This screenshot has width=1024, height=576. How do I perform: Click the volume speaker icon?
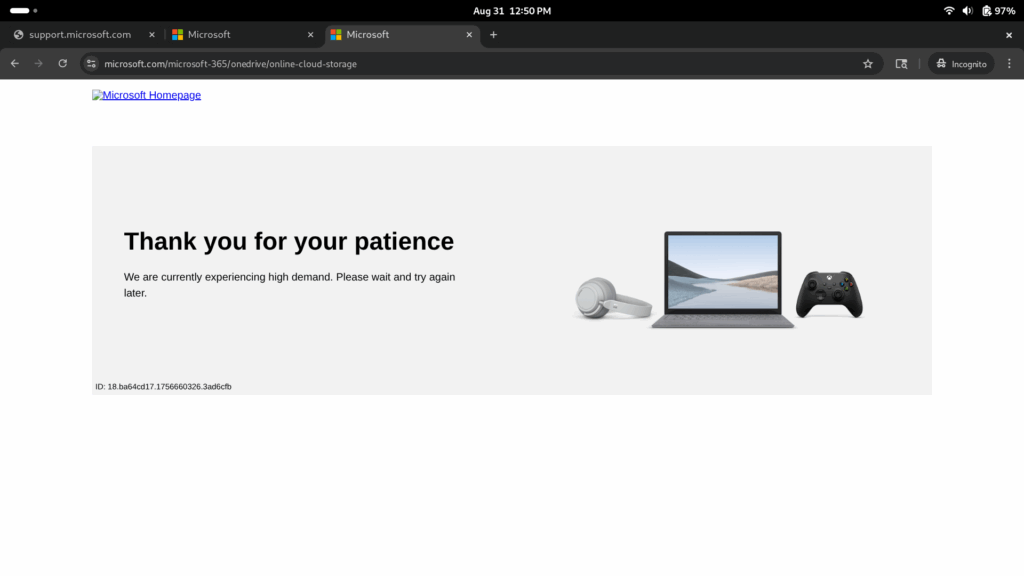pos(967,10)
